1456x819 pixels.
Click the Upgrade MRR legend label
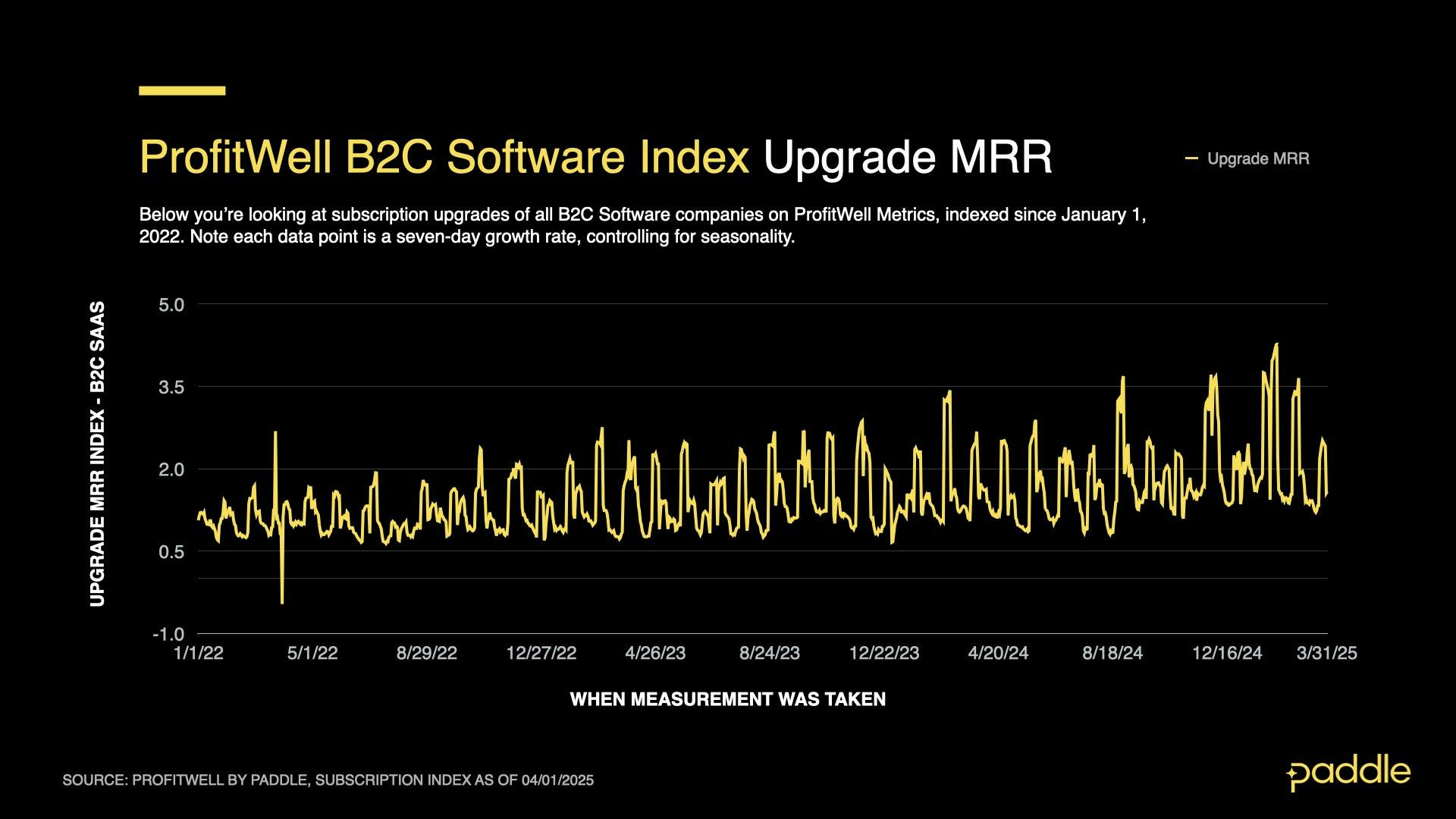pyautogui.click(x=1258, y=158)
